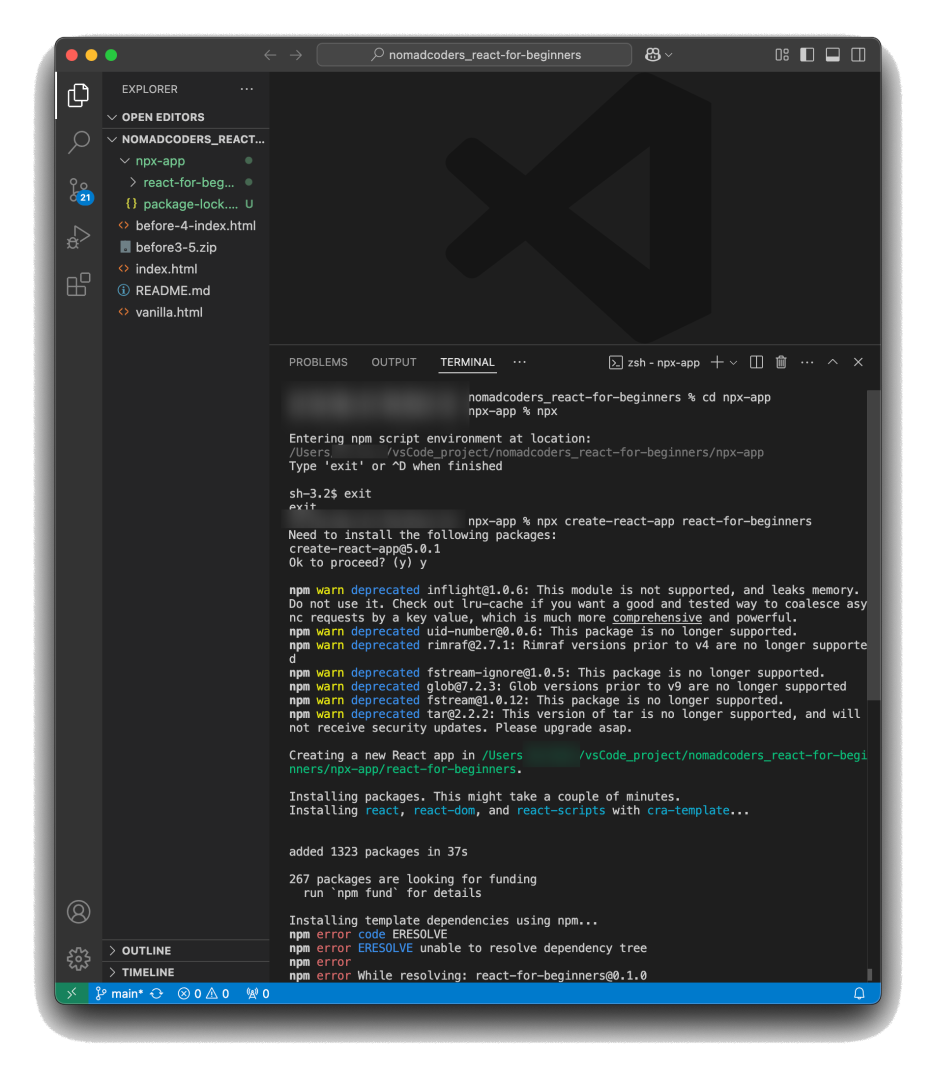Open vanilla.html file
This screenshot has height=1077, width=936.
point(186,313)
